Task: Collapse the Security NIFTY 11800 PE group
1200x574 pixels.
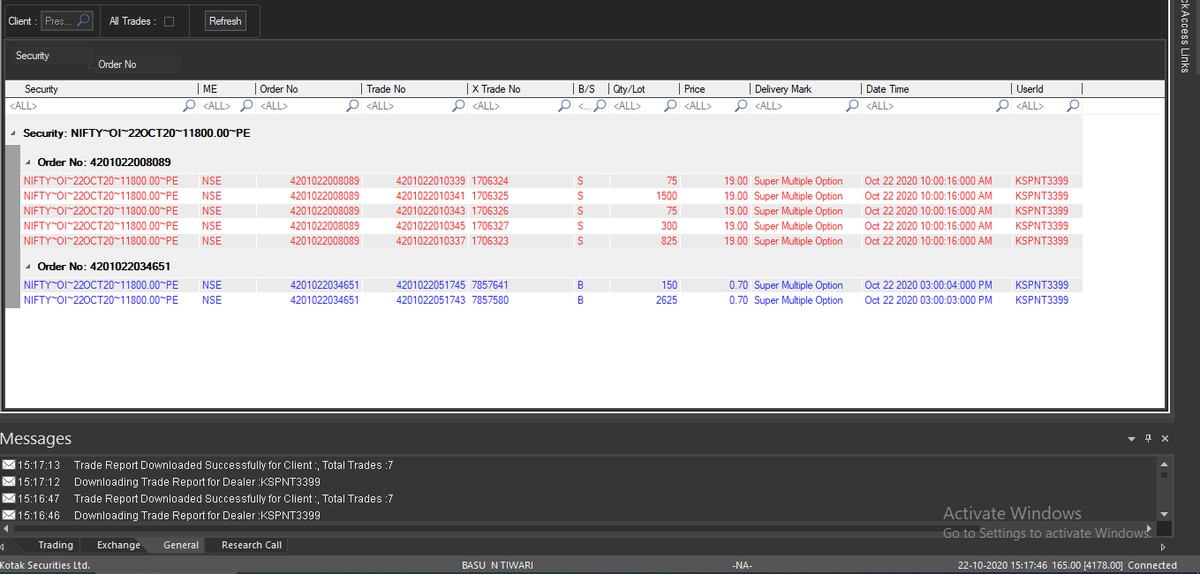Action: pyautogui.click(x=12, y=133)
